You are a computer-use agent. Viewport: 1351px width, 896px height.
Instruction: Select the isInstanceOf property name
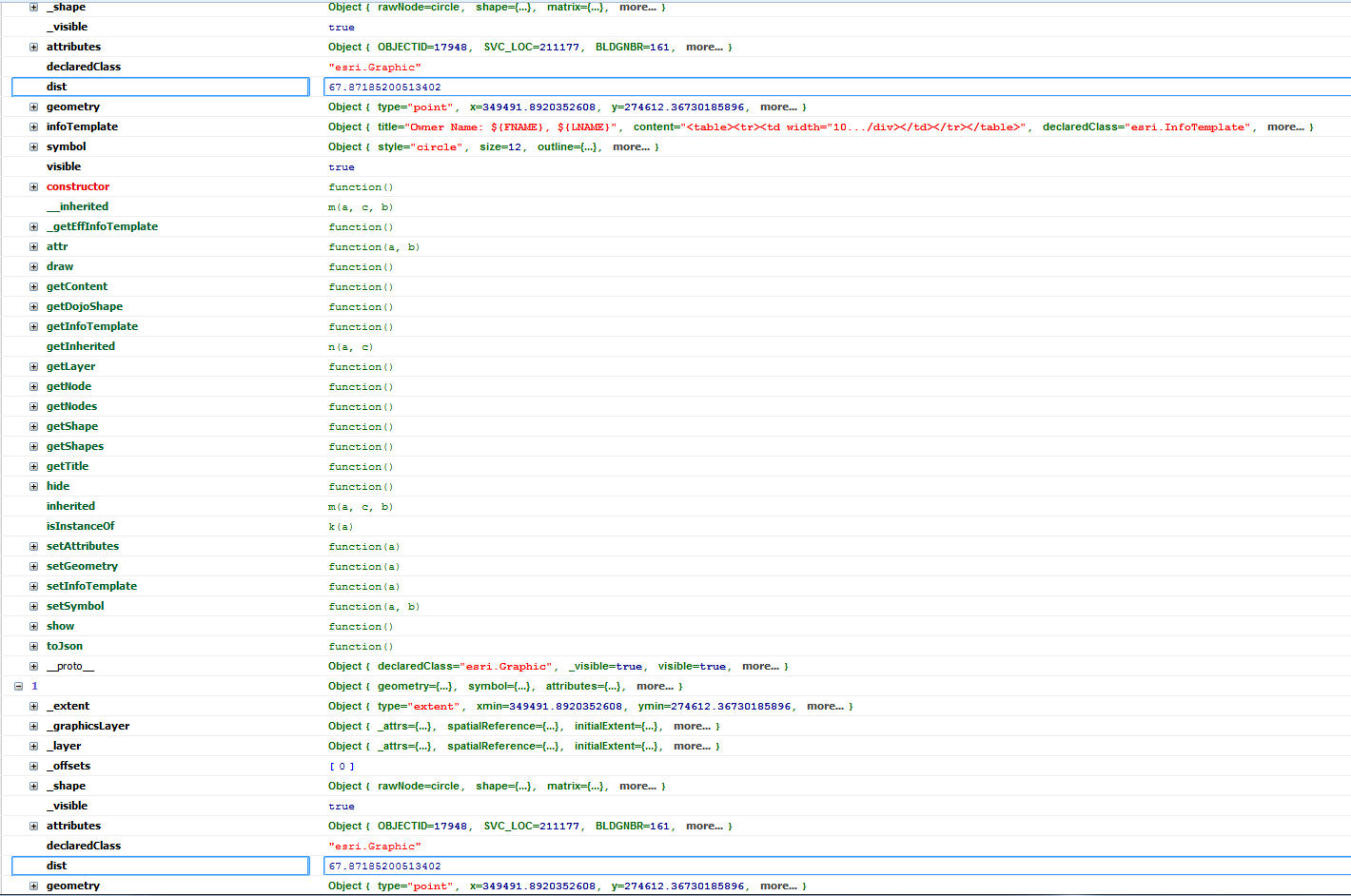[x=80, y=526]
